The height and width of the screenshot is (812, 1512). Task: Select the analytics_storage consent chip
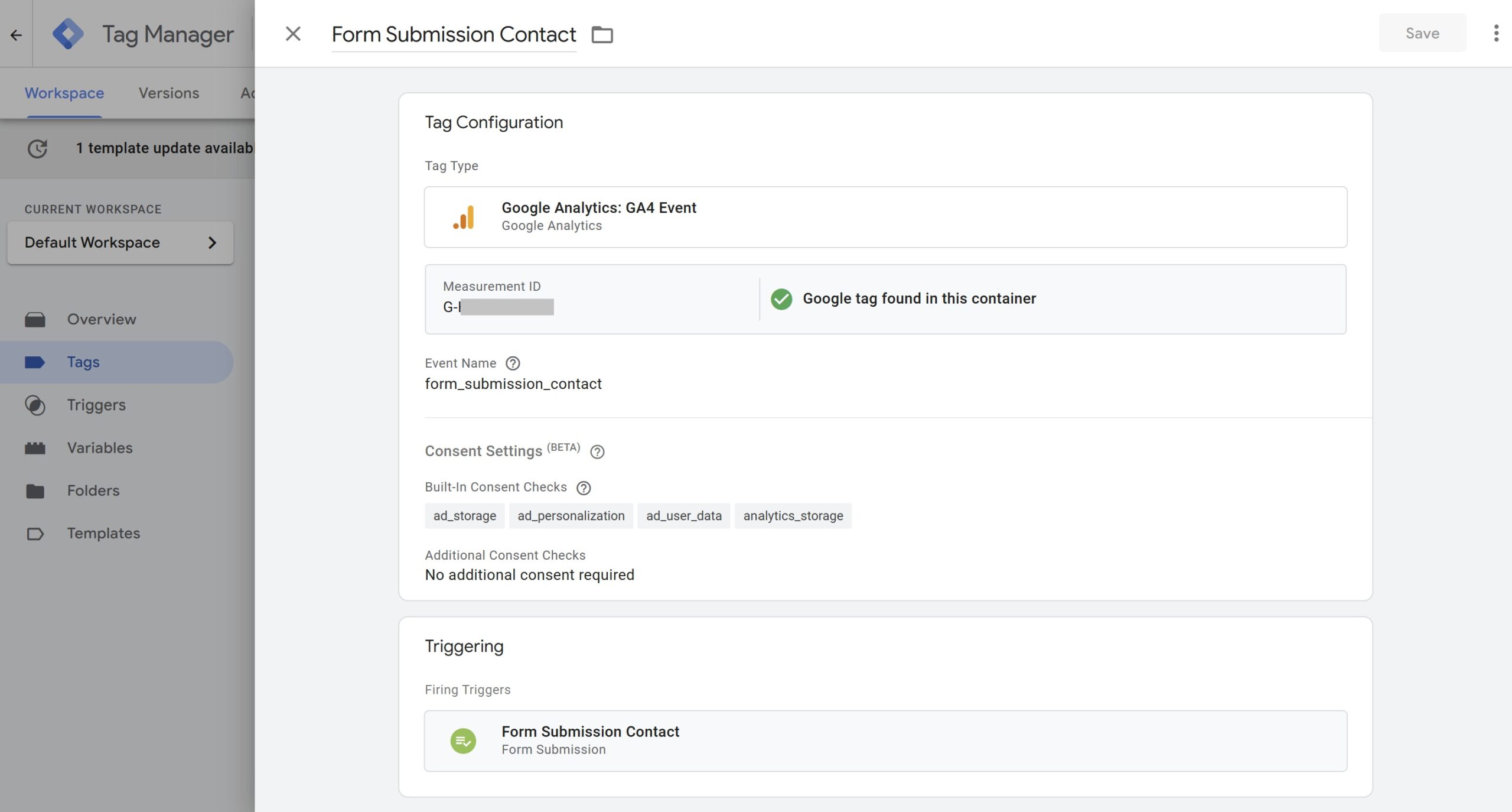[793, 515]
